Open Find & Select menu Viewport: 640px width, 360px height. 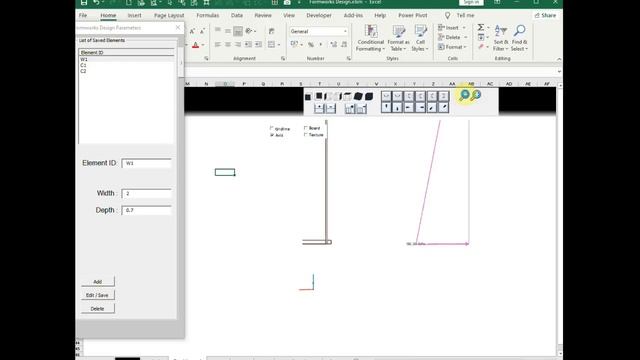coord(519,38)
